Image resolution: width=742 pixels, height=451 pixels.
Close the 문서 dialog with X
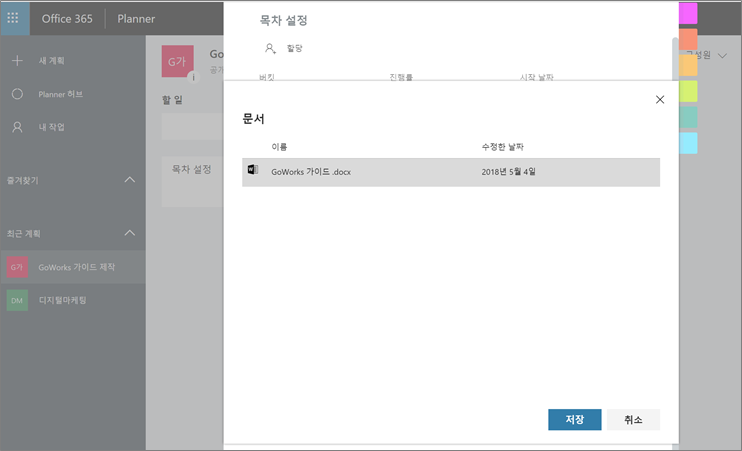click(x=659, y=99)
